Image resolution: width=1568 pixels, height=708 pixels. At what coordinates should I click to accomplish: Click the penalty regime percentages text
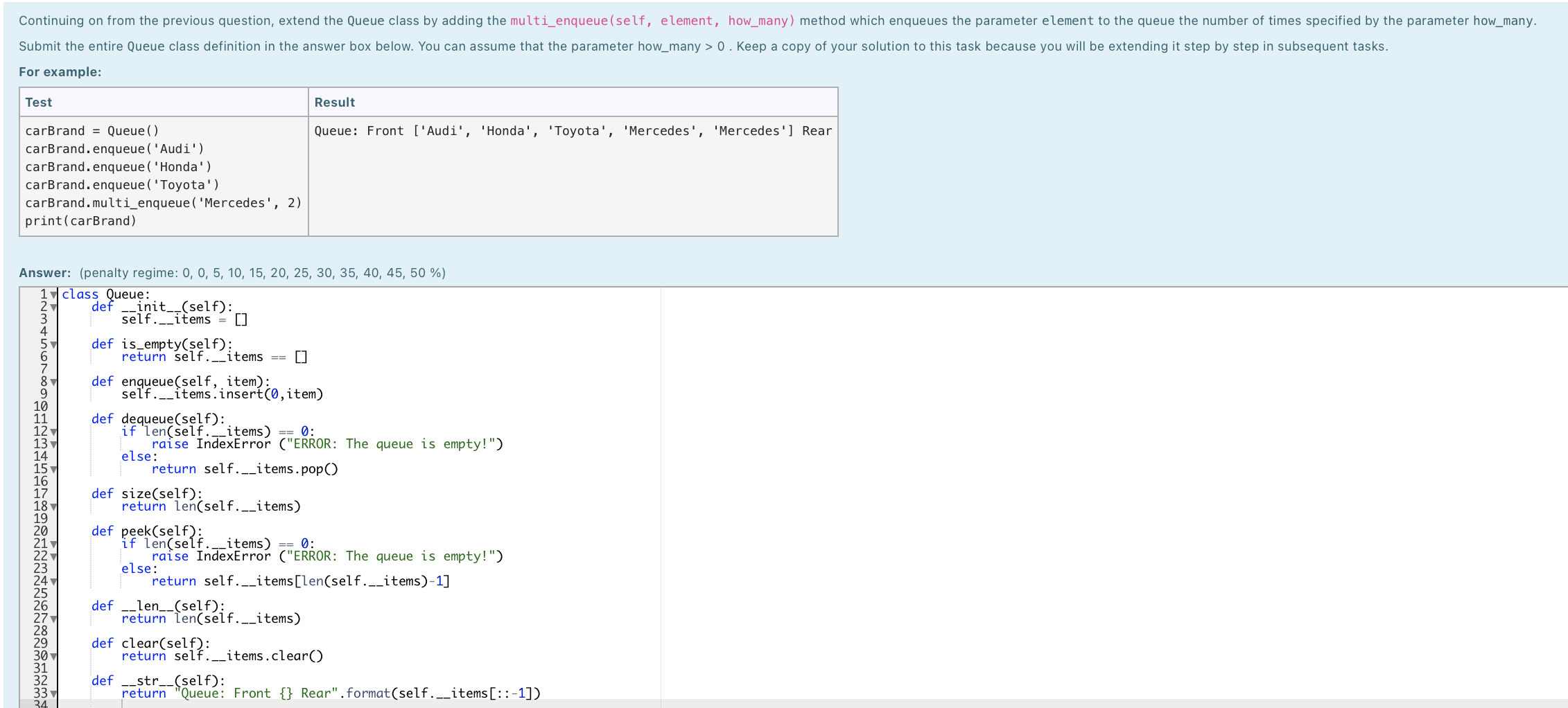click(263, 273)
